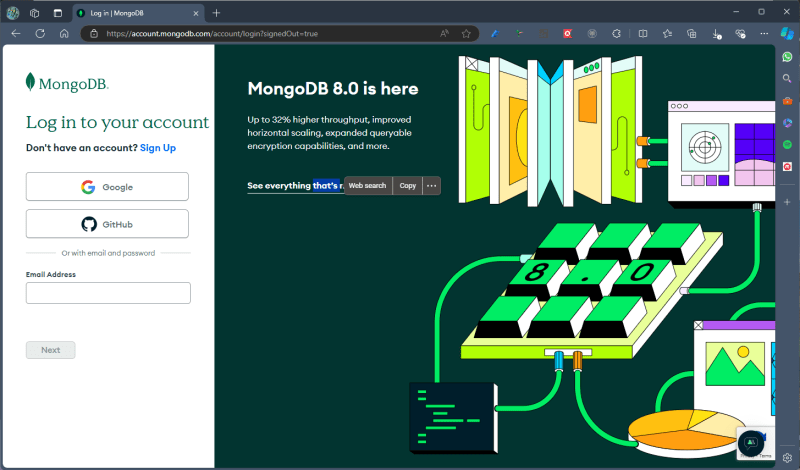Open the chat support bubble

[x=751, y=442]
